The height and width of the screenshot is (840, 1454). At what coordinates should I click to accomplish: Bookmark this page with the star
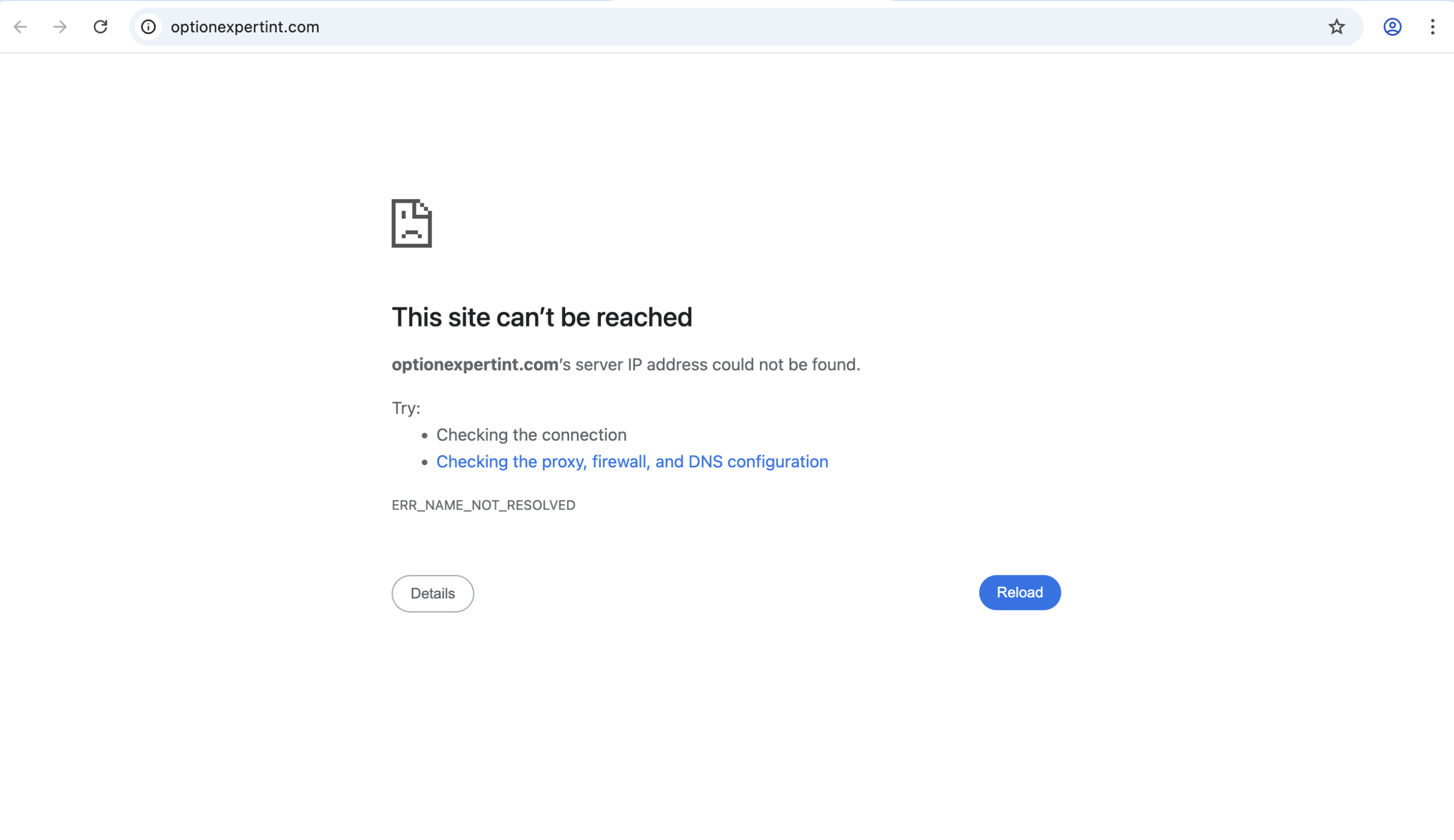[1336, 27]
